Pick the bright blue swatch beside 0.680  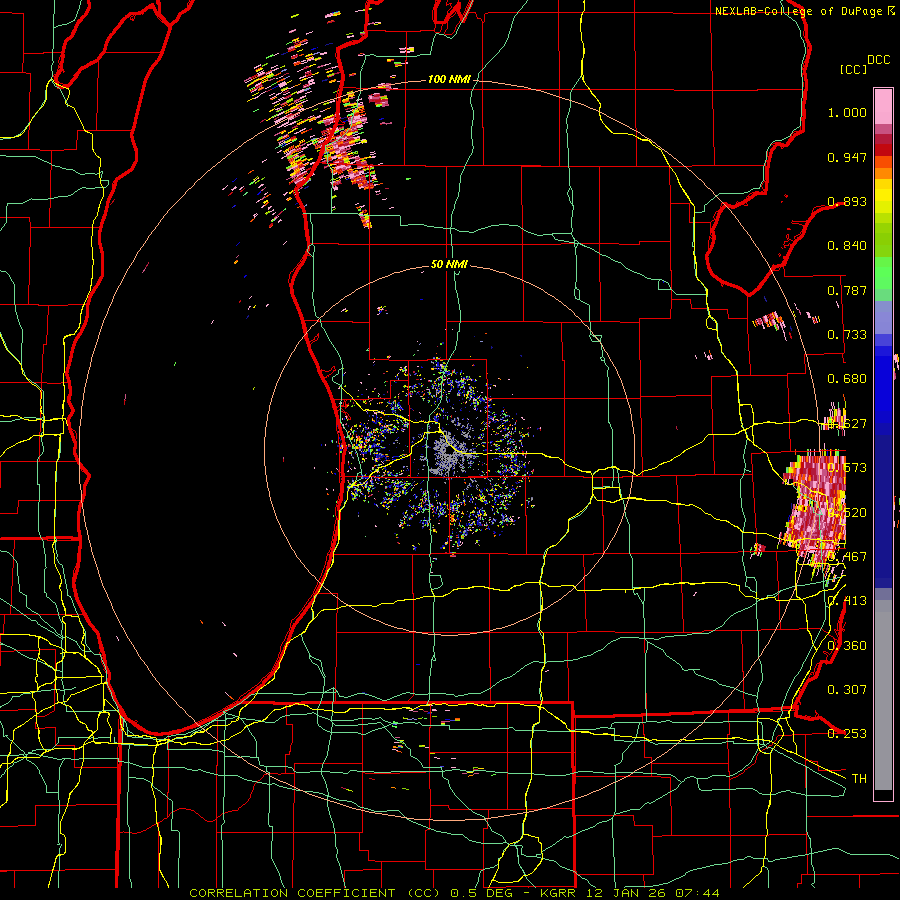tap(883, 385)
